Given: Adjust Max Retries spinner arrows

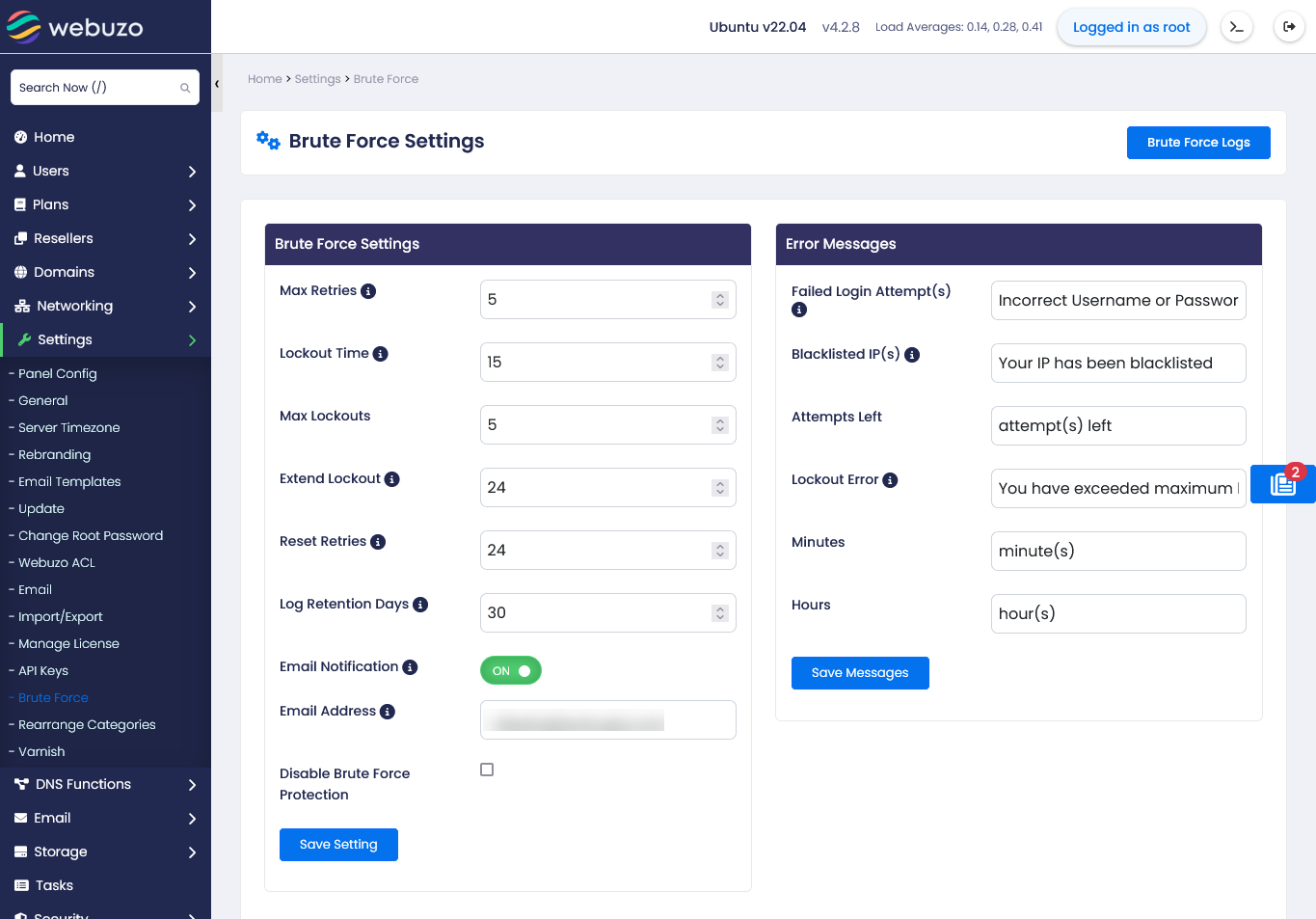Looking at the screenshot, I should tap(720, 300).
